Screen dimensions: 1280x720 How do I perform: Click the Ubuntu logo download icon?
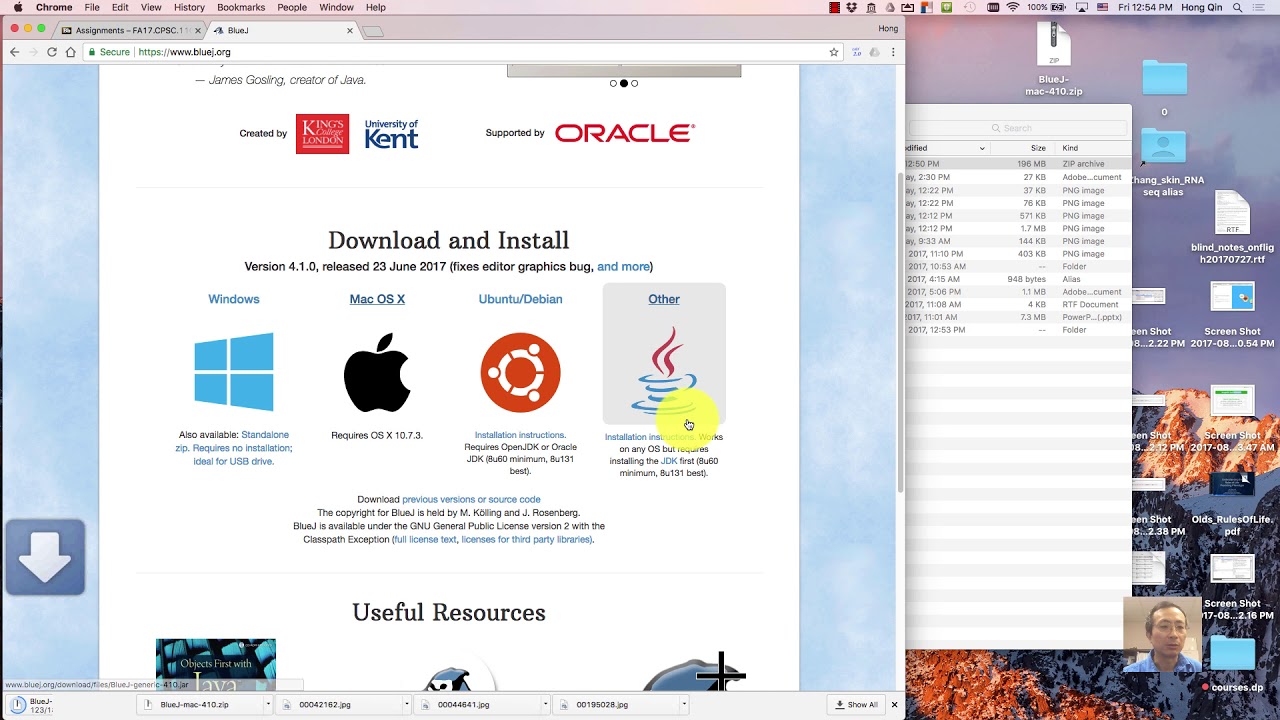coord(520,372)
